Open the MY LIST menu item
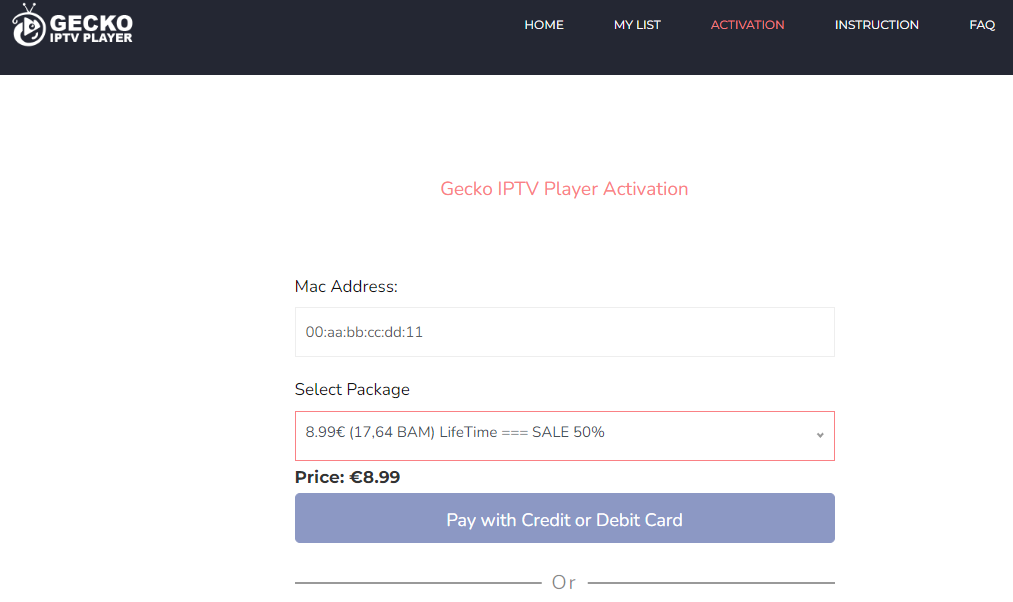 pyautogui.click(x=637, y=25)
